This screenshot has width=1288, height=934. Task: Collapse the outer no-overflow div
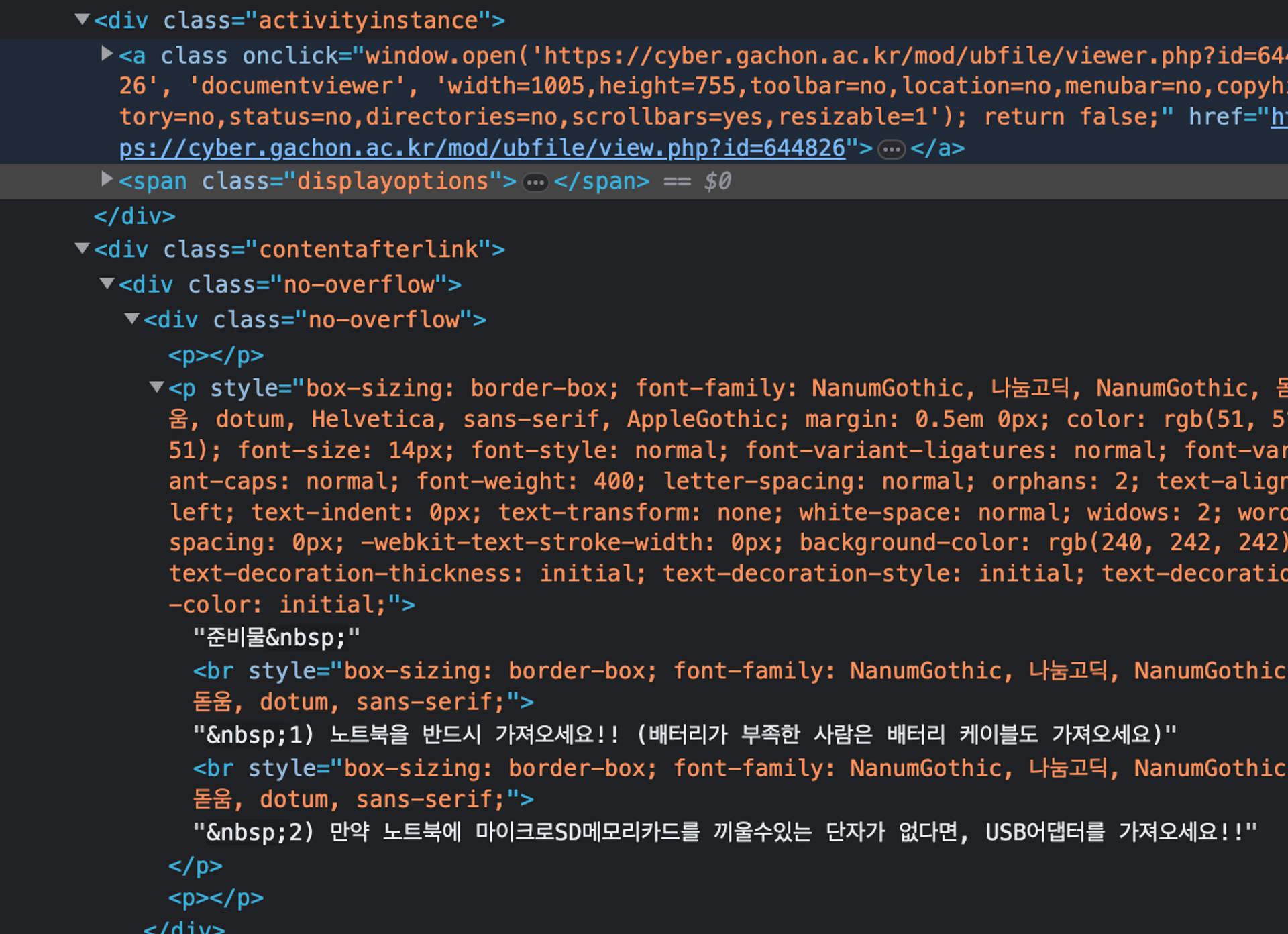click(106, 283)
